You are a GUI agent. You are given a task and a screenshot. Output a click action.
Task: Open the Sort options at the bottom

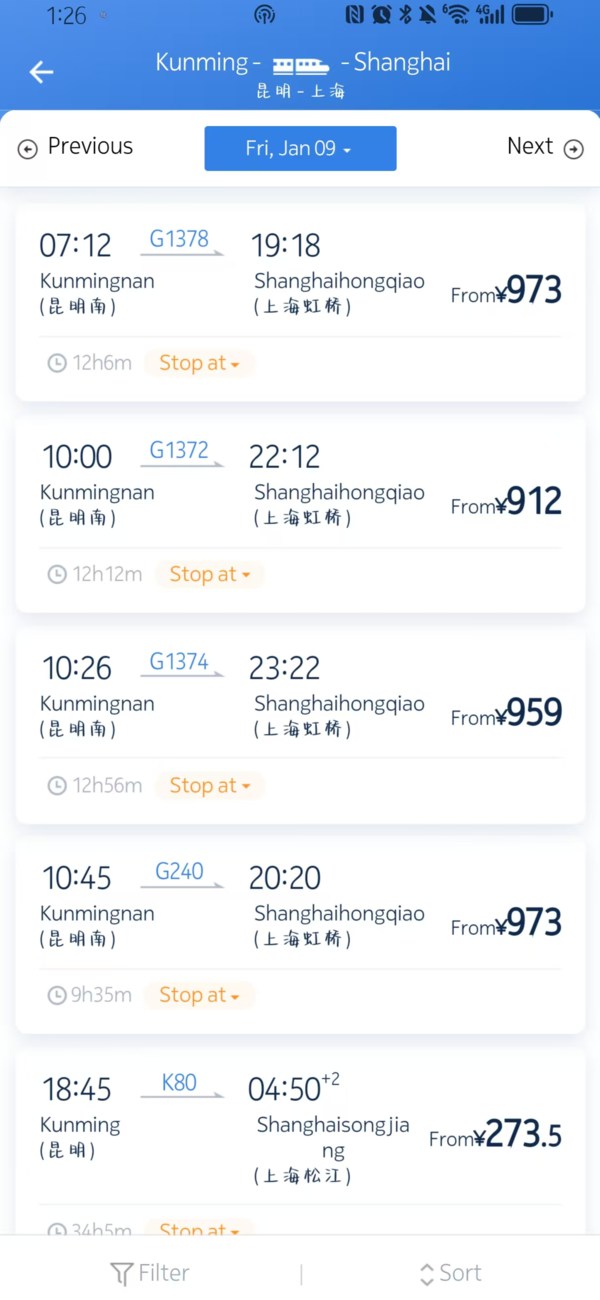[x=449, y=1272]
